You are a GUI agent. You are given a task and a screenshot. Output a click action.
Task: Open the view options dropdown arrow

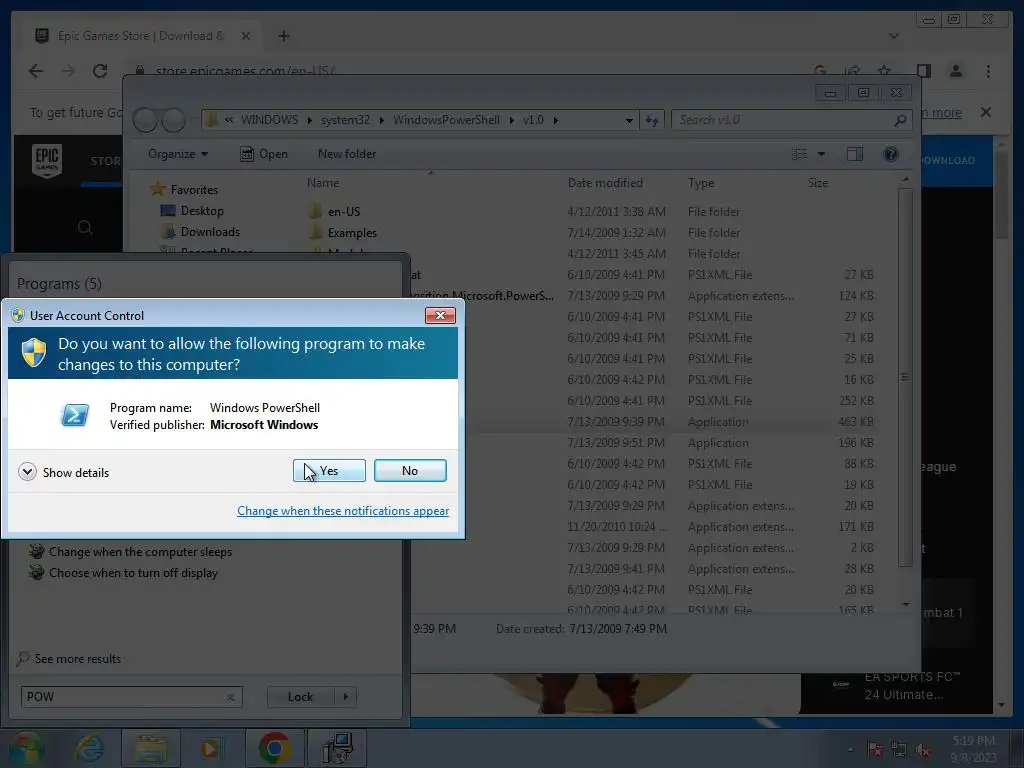pyautogui.click(x=822, y=154)
